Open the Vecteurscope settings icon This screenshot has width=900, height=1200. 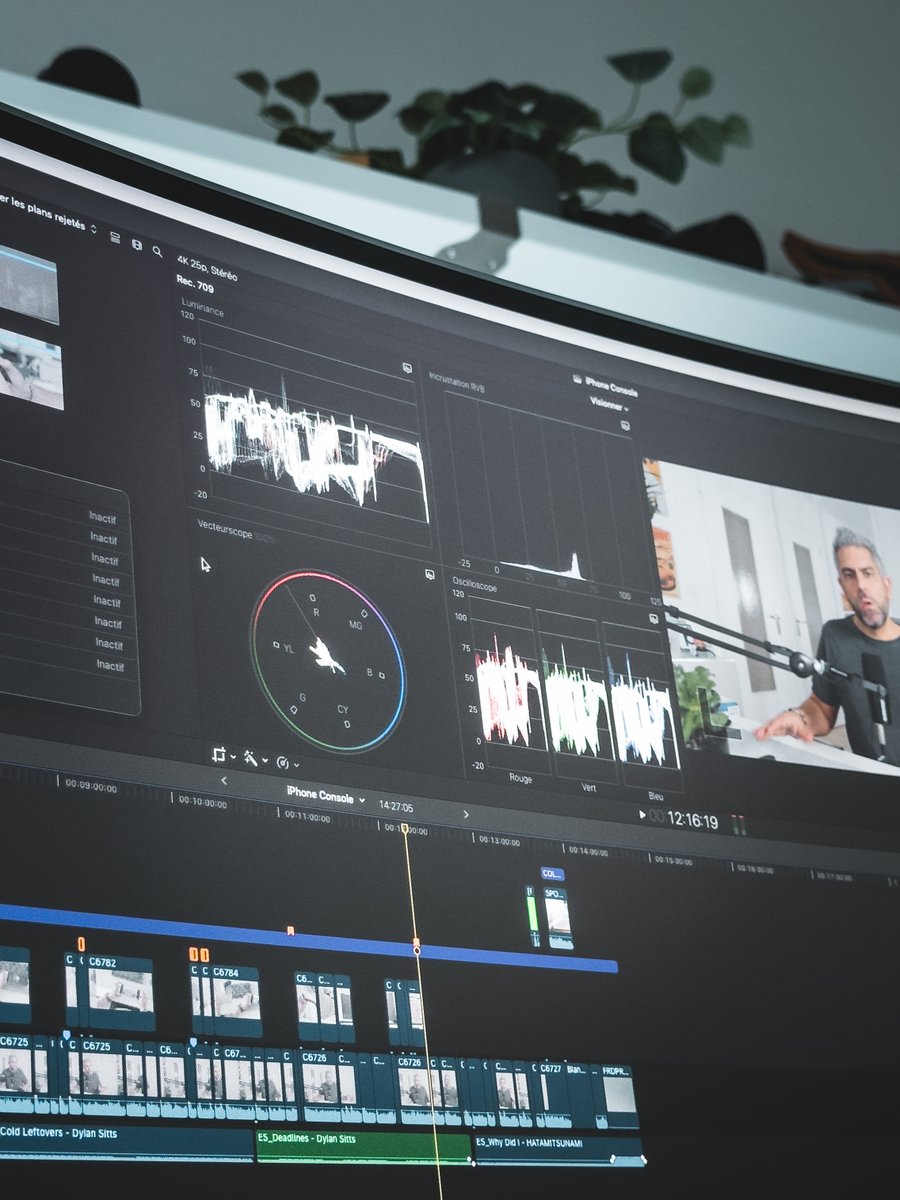click(x=430, y=574)
